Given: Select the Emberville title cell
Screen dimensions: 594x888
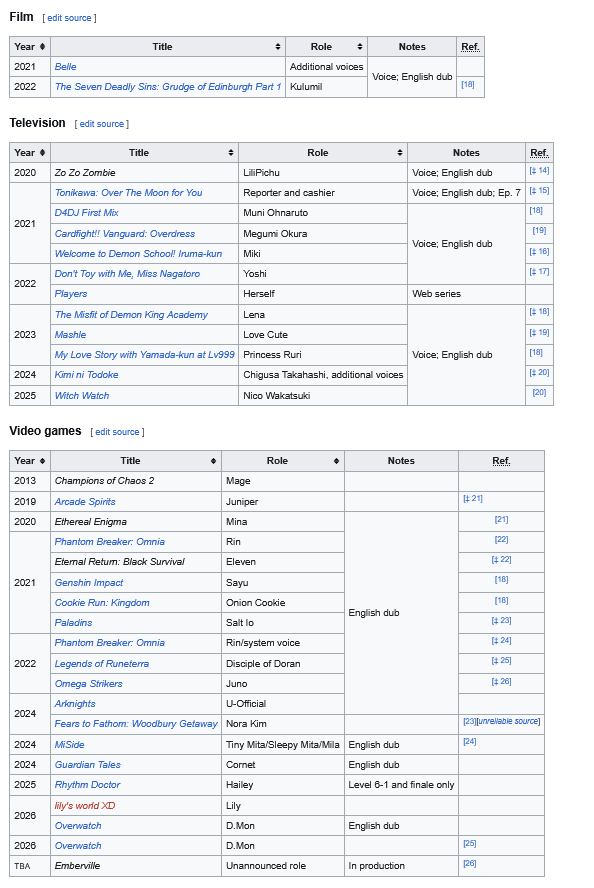Looking at the screenshot, I should (136, 866).
